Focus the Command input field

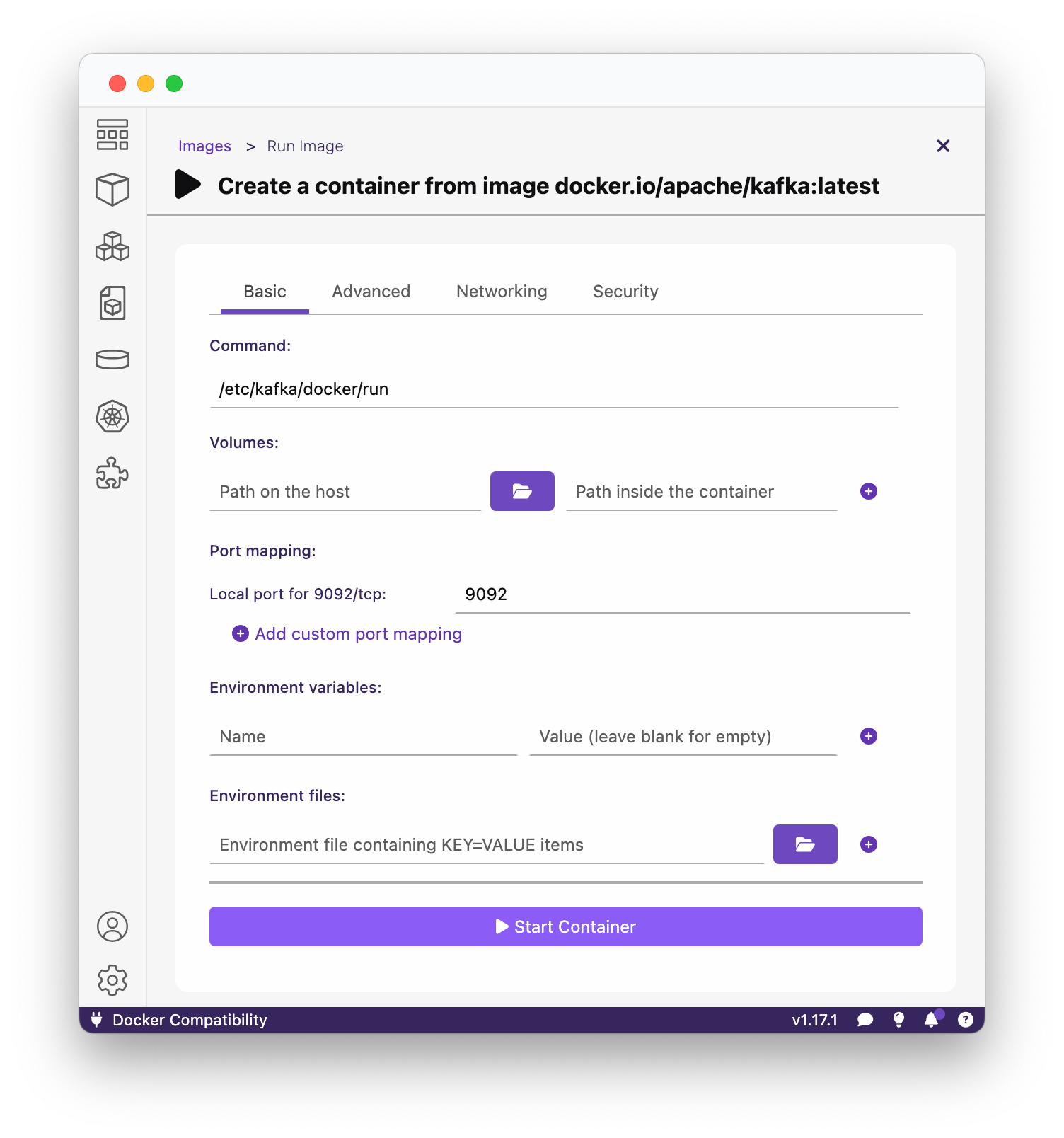point(554,389)
